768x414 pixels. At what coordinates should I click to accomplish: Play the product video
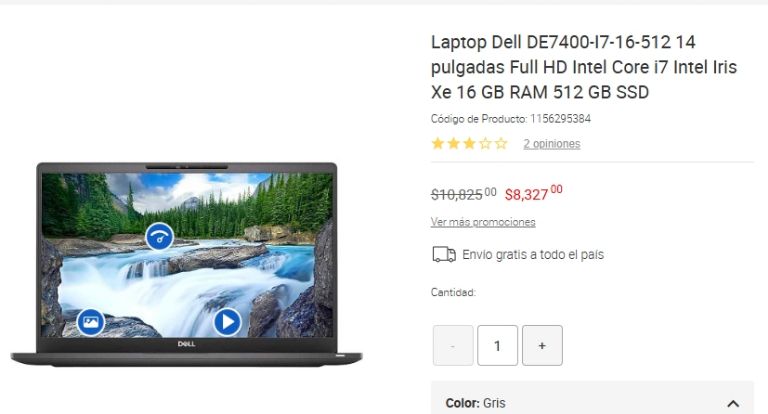coord(227,322)
